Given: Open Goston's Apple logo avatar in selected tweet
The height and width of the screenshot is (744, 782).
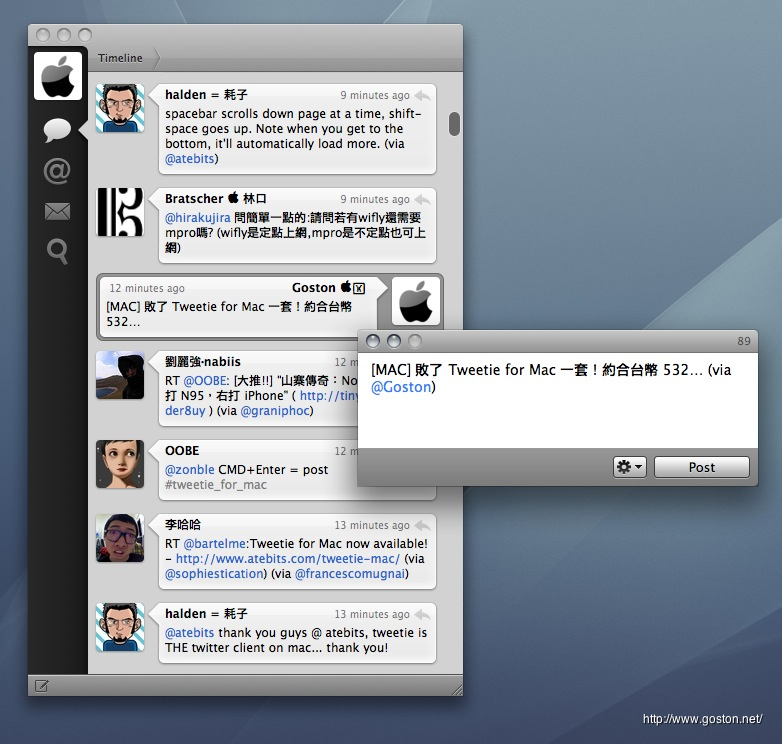Looking at the screenshot, I should pos(416,301).
